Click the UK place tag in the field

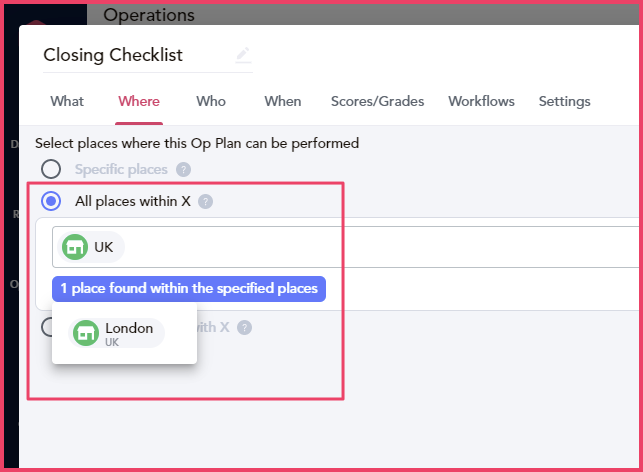[x=91, y=247]
